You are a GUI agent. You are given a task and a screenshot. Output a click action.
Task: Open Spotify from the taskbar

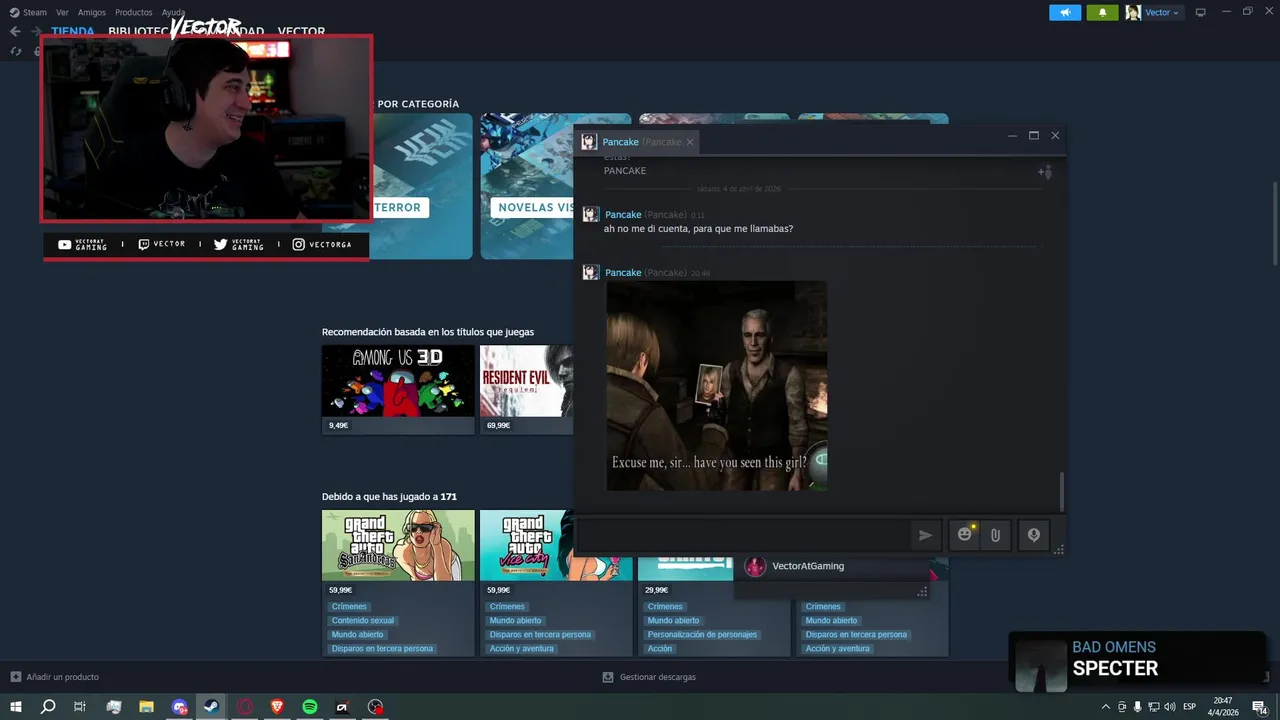click(310, 707)
